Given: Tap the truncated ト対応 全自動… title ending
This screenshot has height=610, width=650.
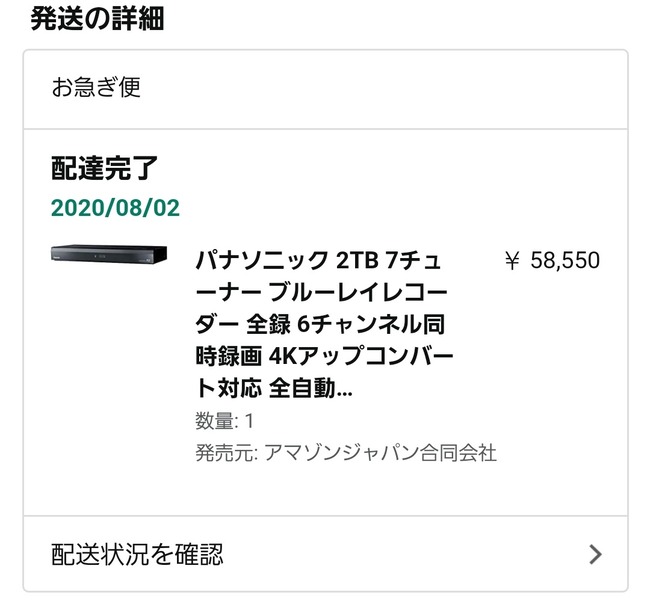Looking at the screenshot, I should pos(274,388).
